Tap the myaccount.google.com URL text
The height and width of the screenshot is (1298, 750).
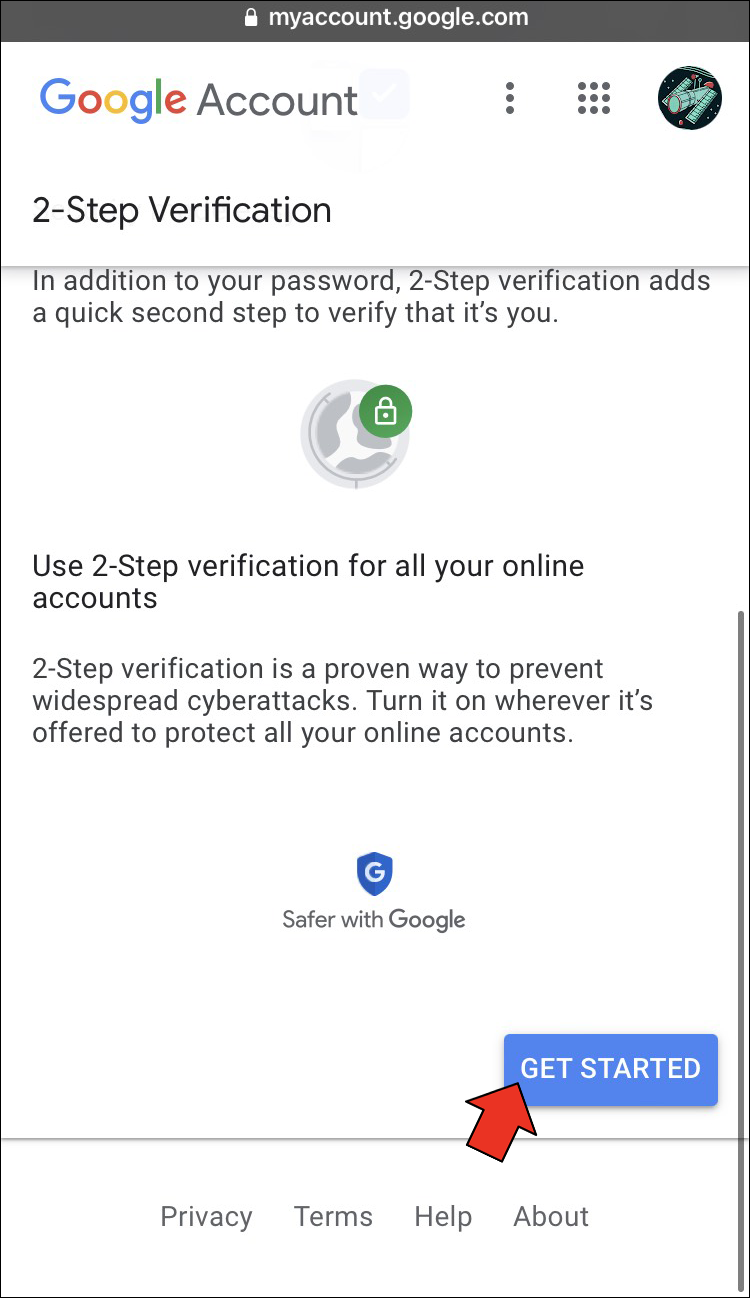coord(398,18)
